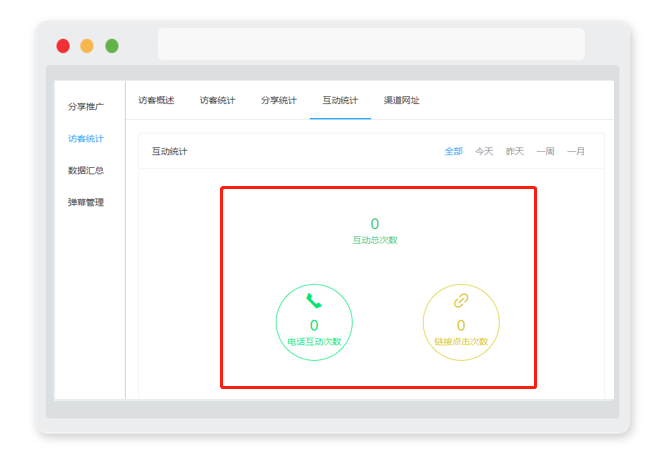Filter statistics by 一月
Viewport: 660px width, 460px height.
pos(576,151)
